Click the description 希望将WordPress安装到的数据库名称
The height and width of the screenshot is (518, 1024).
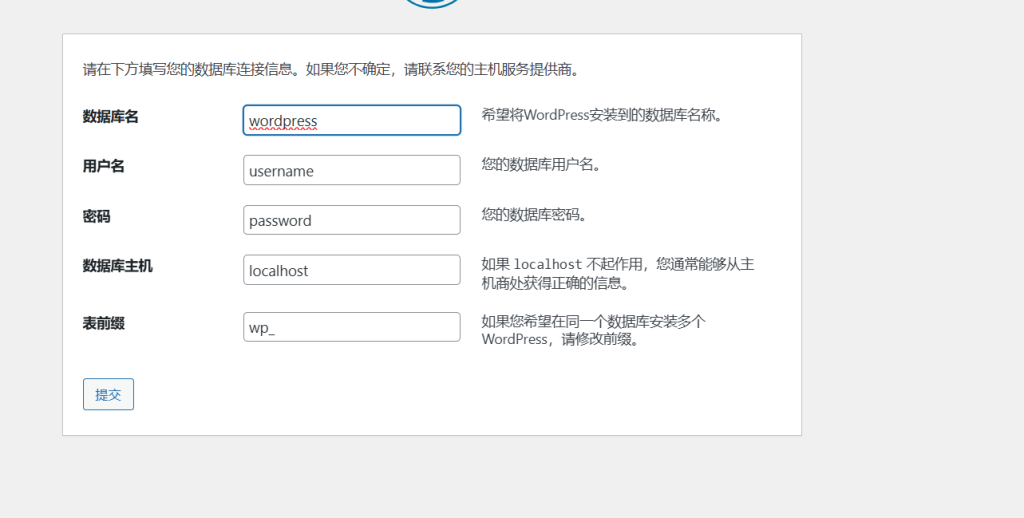click(601, 115)
